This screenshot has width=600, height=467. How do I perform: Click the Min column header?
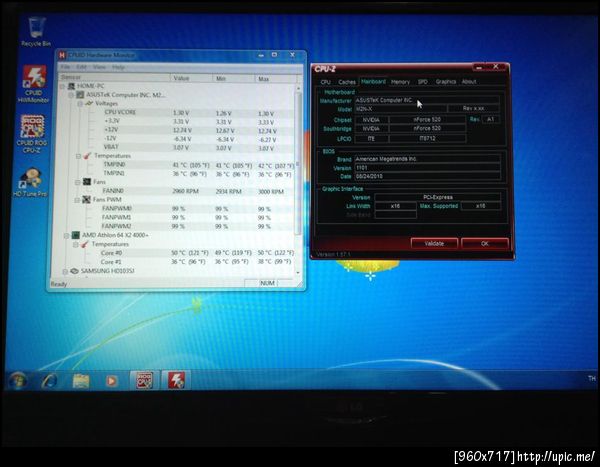coord(233,78)
